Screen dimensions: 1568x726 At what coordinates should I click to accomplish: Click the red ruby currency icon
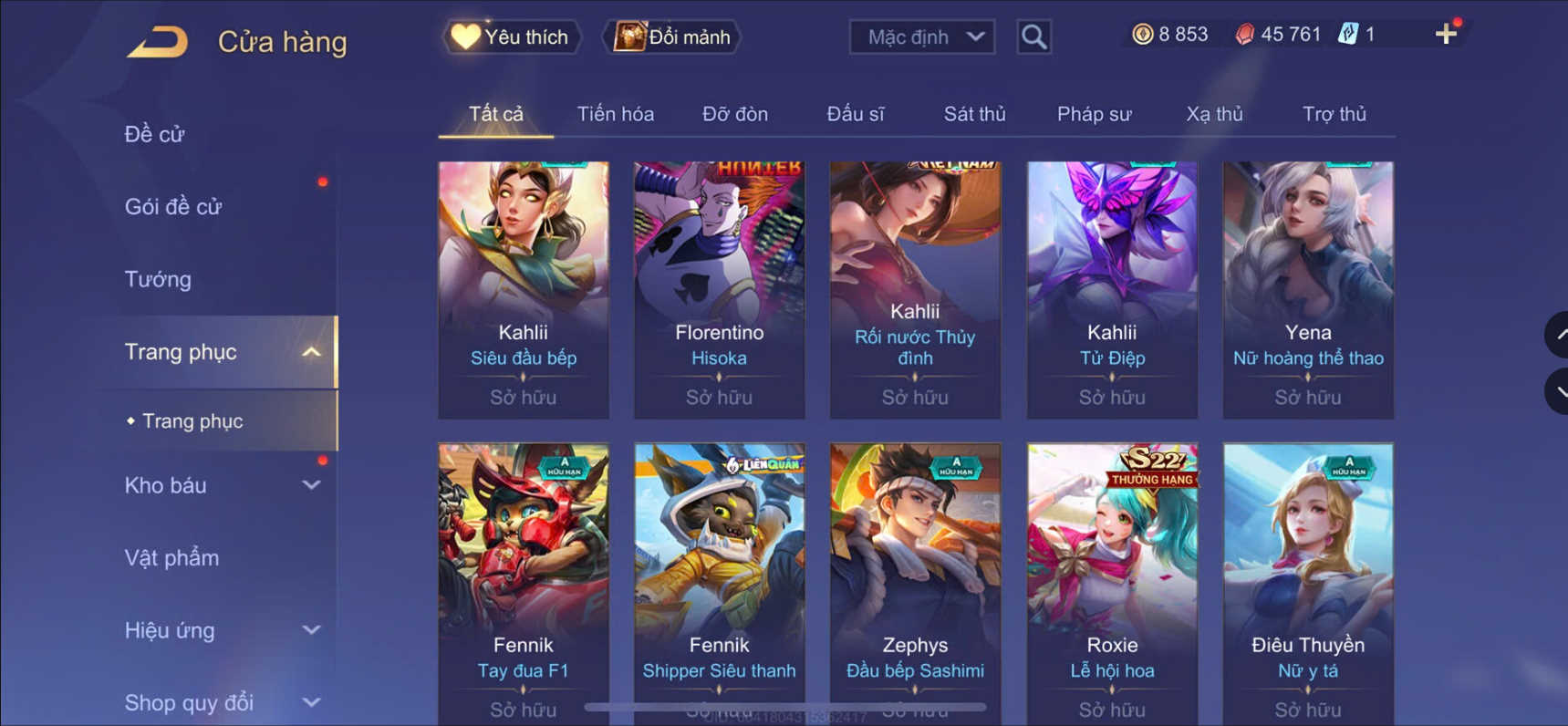[1244, 35]
